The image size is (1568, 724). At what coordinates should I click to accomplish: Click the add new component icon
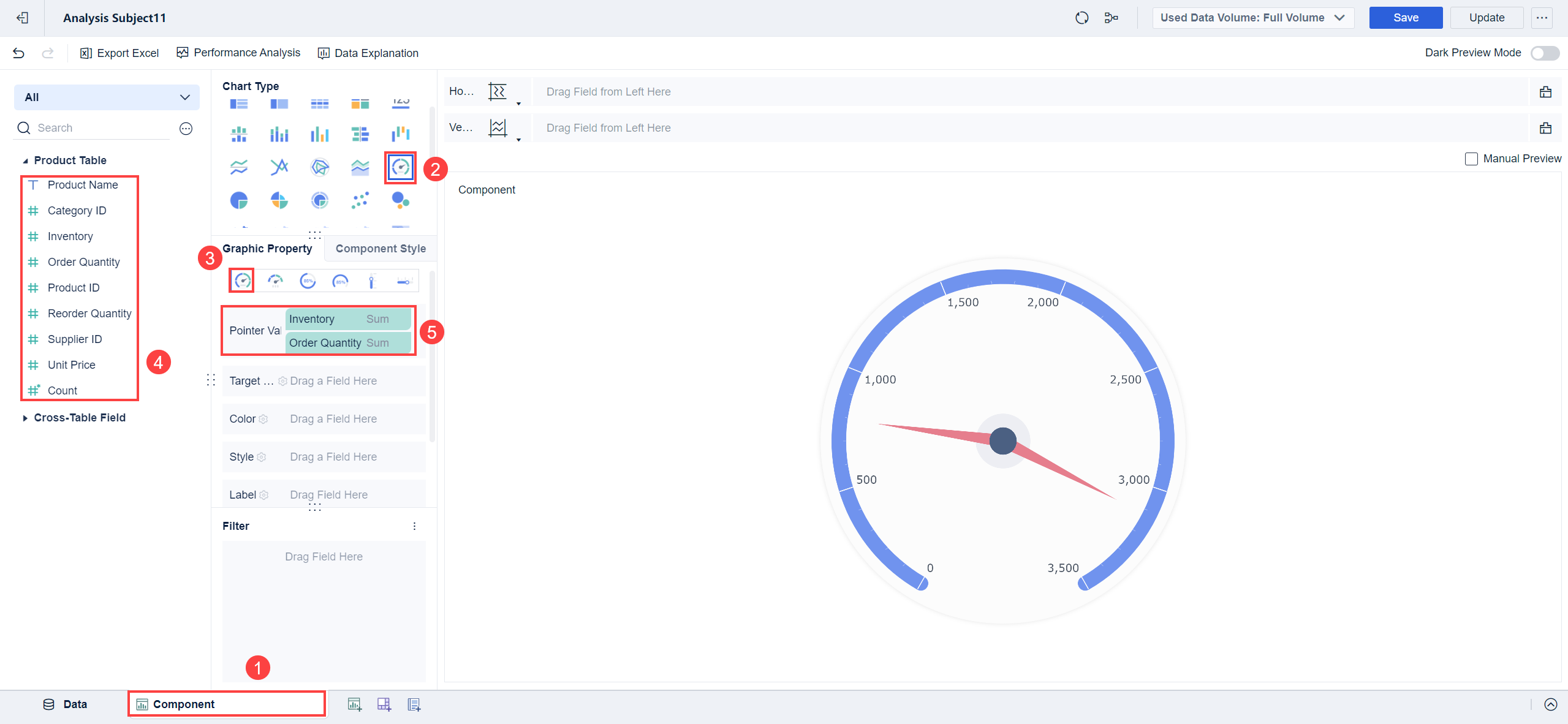354,704
